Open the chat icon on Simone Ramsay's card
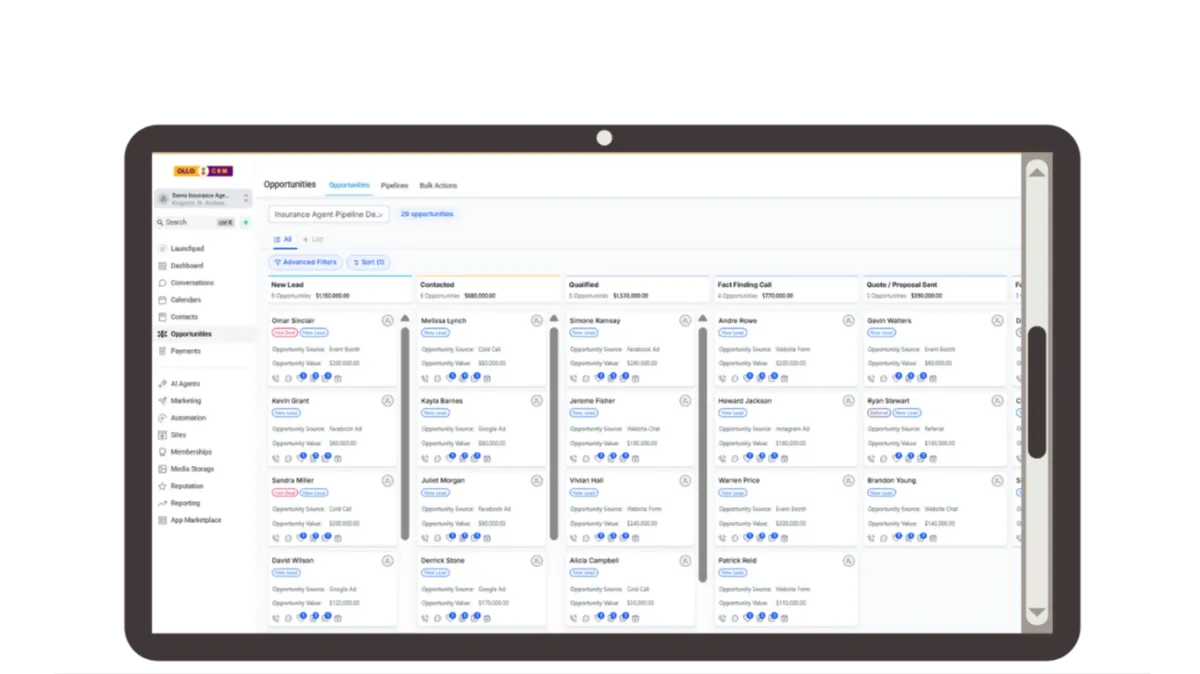 pyautogui.click(x=586, y=379)
